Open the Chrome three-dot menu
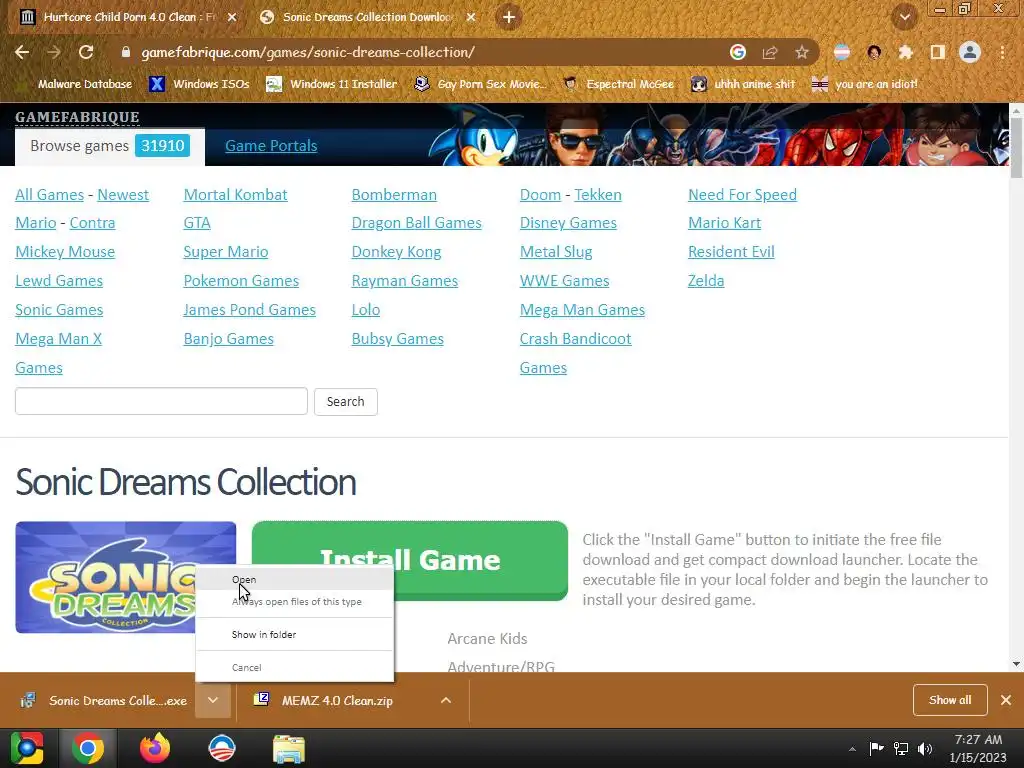 [x=1002, y=52]
